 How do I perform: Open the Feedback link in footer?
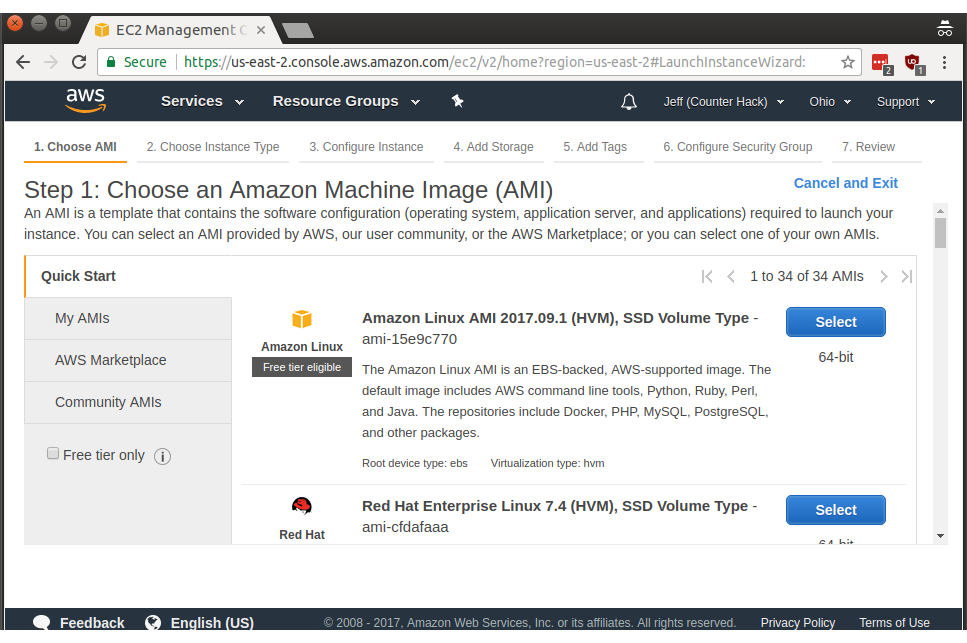(92, 623)
